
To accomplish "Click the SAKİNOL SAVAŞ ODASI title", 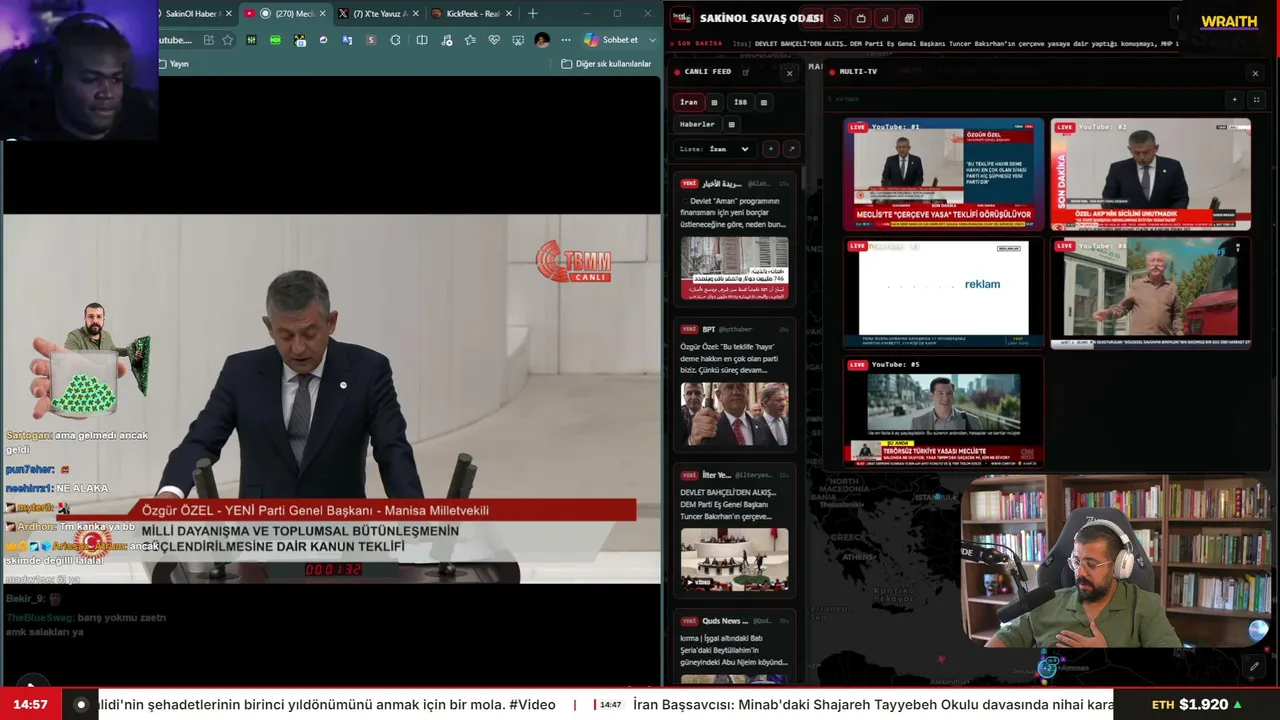I will click(x=761, y=18).
